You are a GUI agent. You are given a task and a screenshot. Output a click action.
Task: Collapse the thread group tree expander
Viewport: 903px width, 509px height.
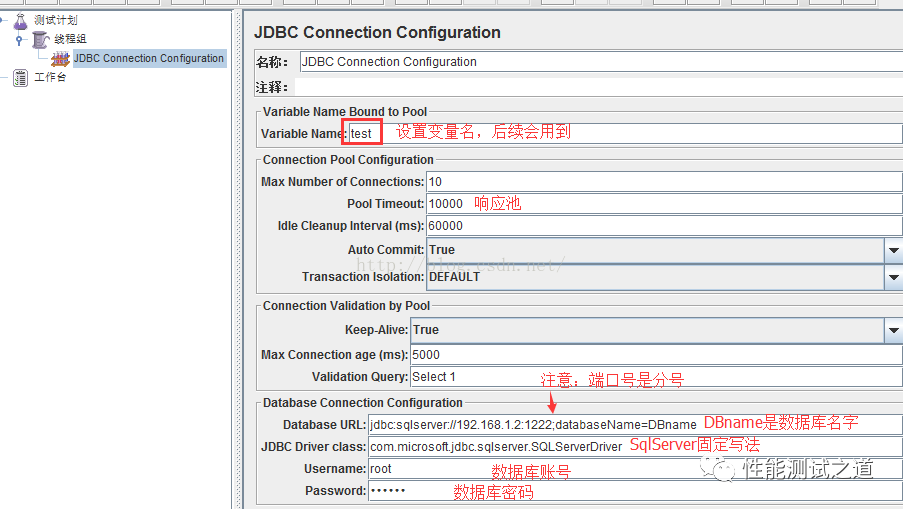pyautogui.click(x=19, y=40)
